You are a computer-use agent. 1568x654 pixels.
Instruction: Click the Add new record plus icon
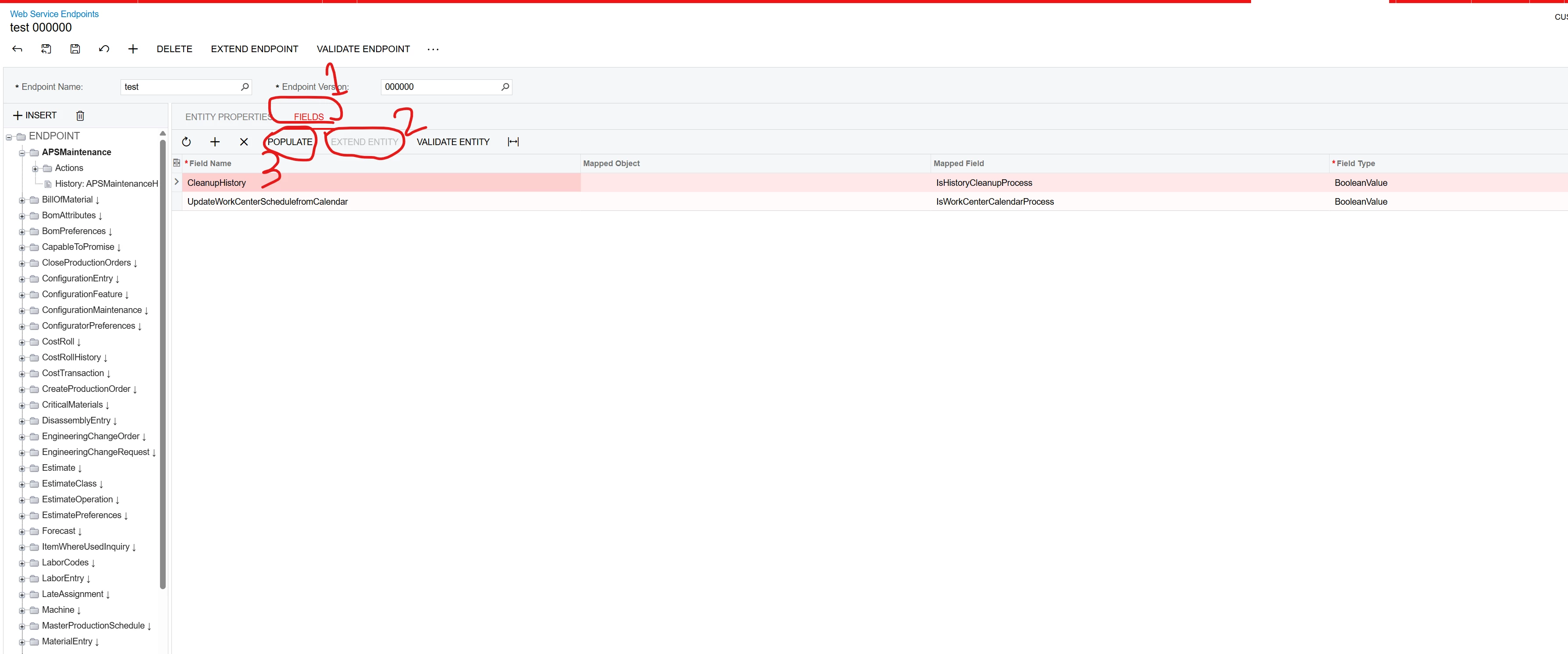[x=133, y=49]
